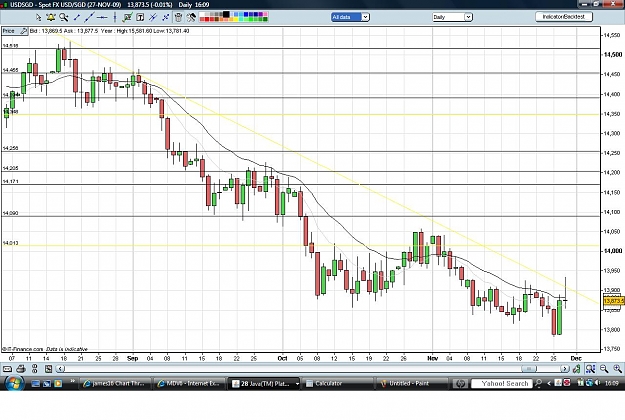
Task: Click the first bottom-left toolbar icon
Action: [7, 369]
